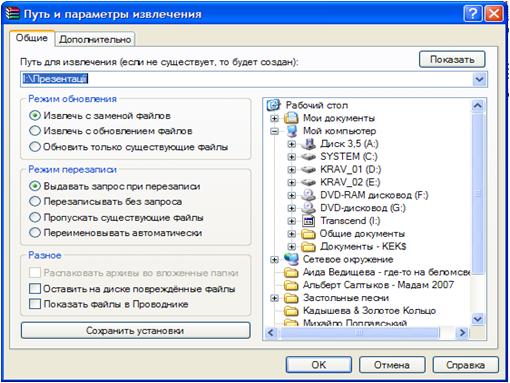Click the Мои документы folder icon
Image resolution: width=510 pixels, height=383 pixels.
click(x=291, y=118)
